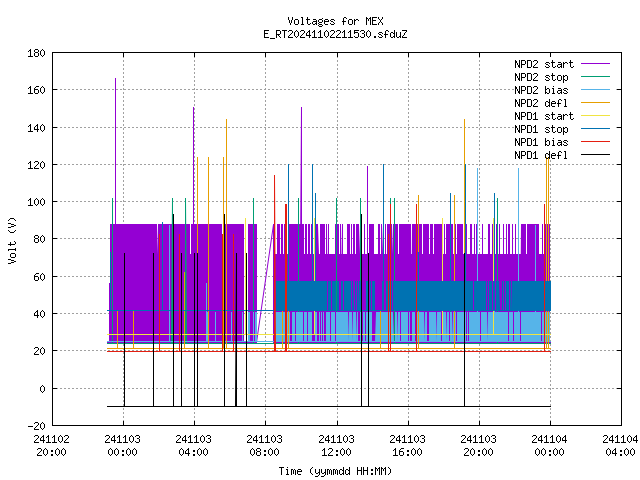Select the "NPD1 stop" legend label

pyautogui.click(x=541, y=129)
